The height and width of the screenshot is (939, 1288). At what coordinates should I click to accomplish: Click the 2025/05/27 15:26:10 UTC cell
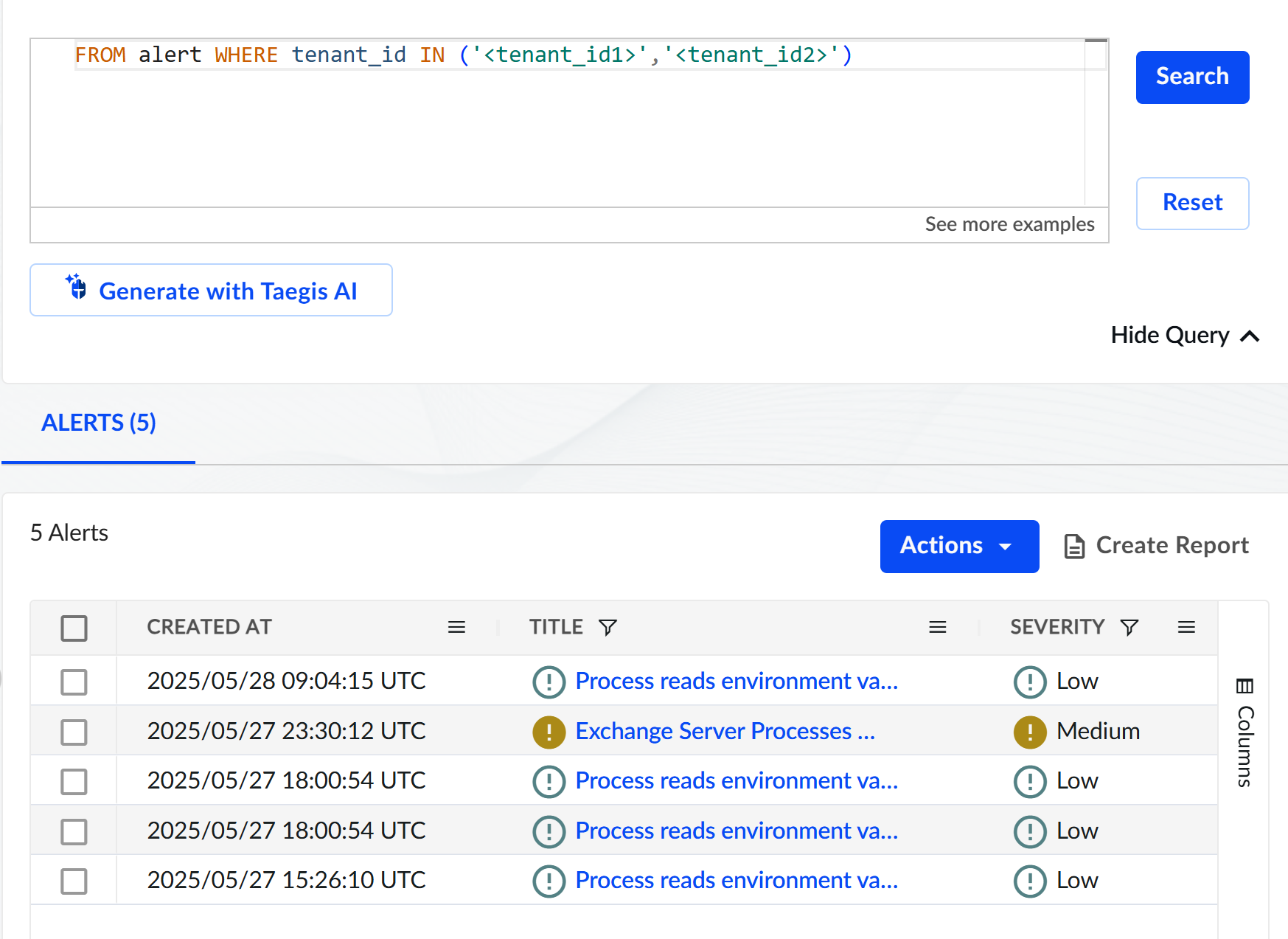point(286,880)
